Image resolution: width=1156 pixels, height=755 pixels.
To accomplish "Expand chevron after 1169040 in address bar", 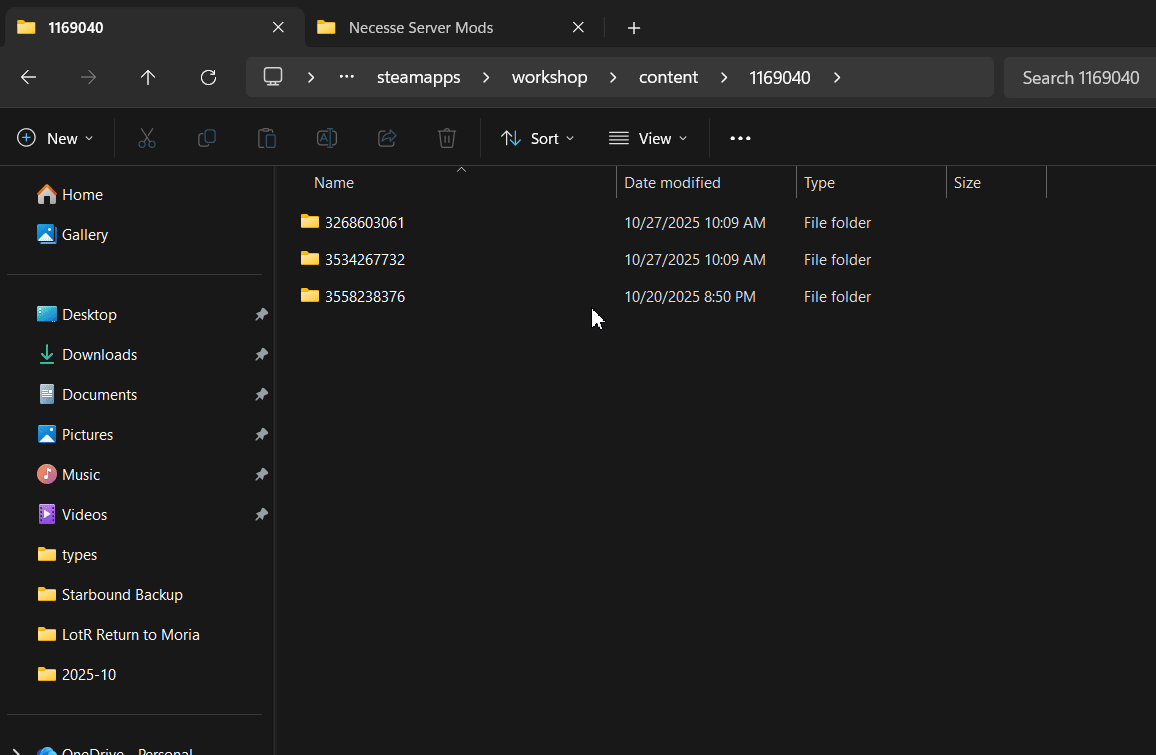I will click(836, 77).
